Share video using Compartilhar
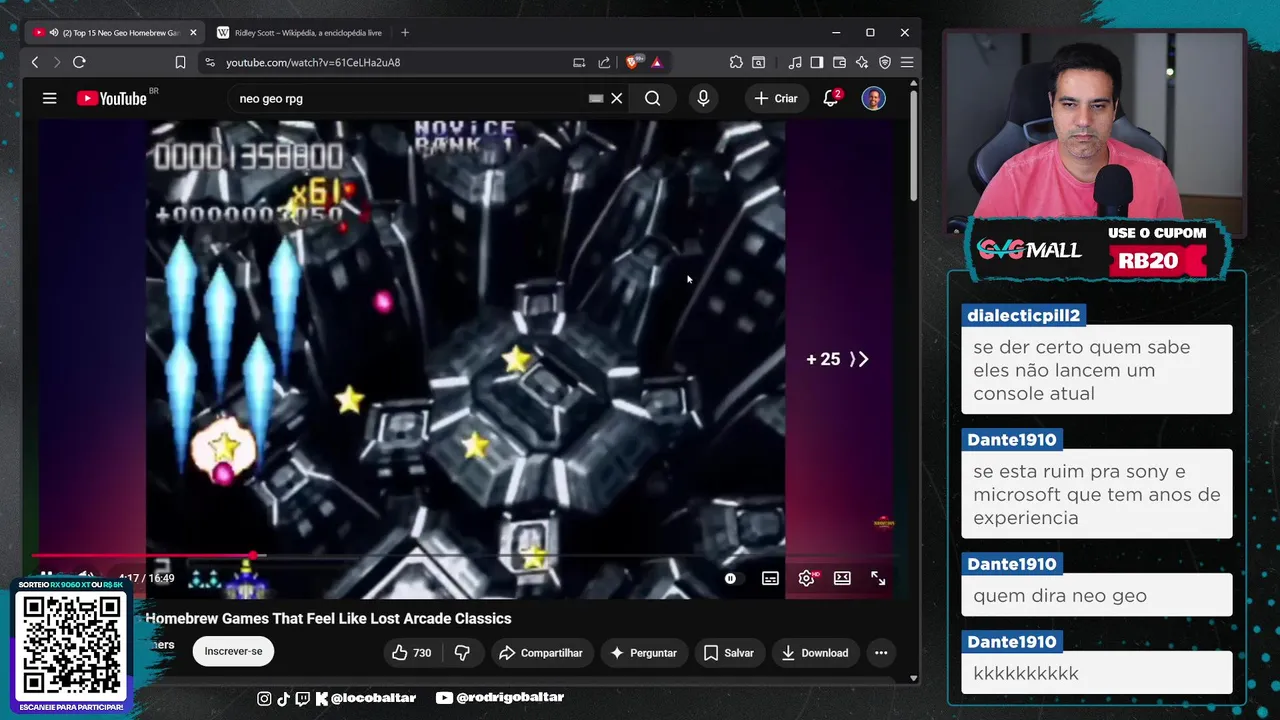The height and width of the screenshot is (720, 1280). pos(541,653)
